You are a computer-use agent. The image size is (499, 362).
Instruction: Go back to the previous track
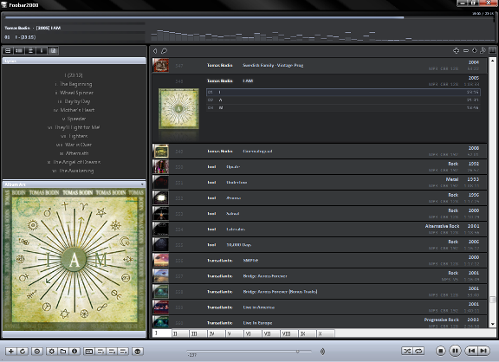(471, 351)
